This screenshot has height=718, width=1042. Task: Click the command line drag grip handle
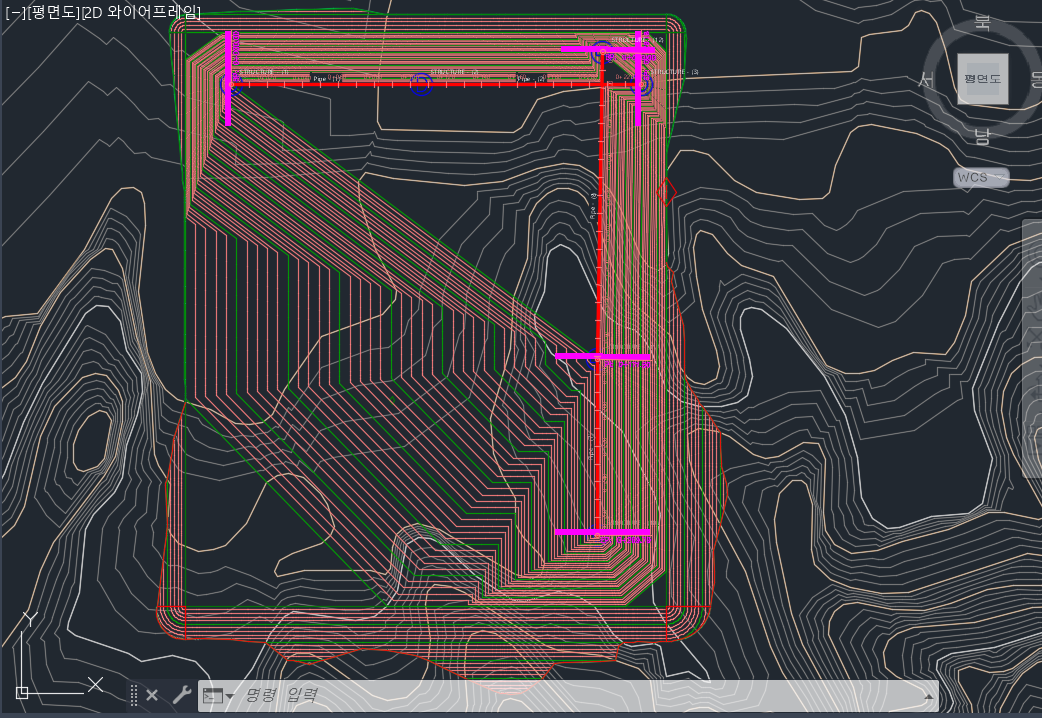pos(134,695)
